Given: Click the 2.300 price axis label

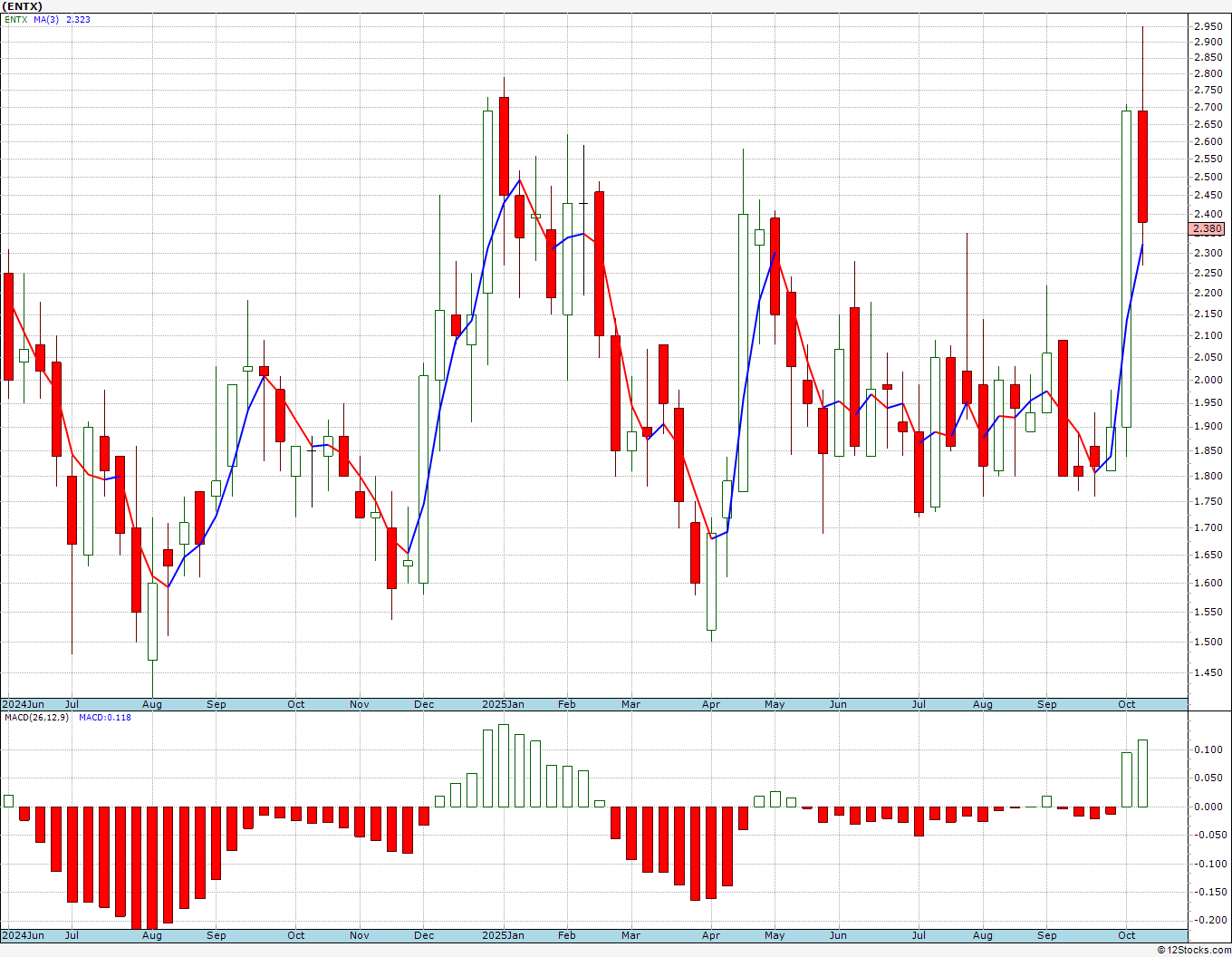Looking at the screenshot, I should click(x=1208, y=253).
